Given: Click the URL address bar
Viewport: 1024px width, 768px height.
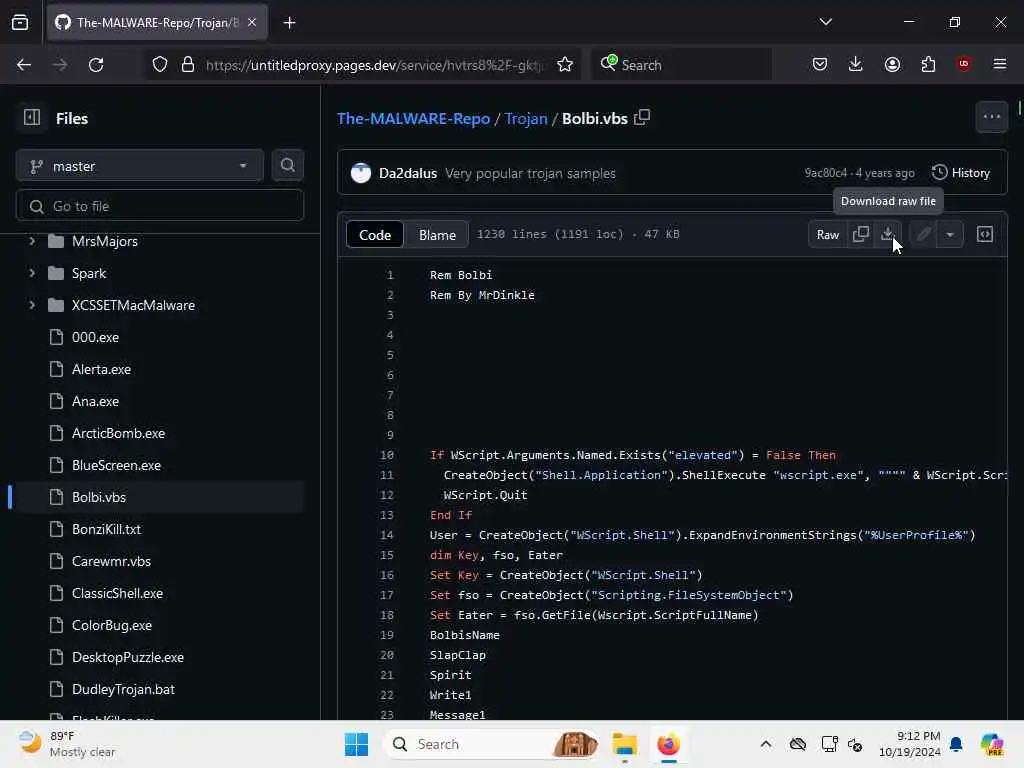Looking at the screenshot, I should tap(375, 65).
